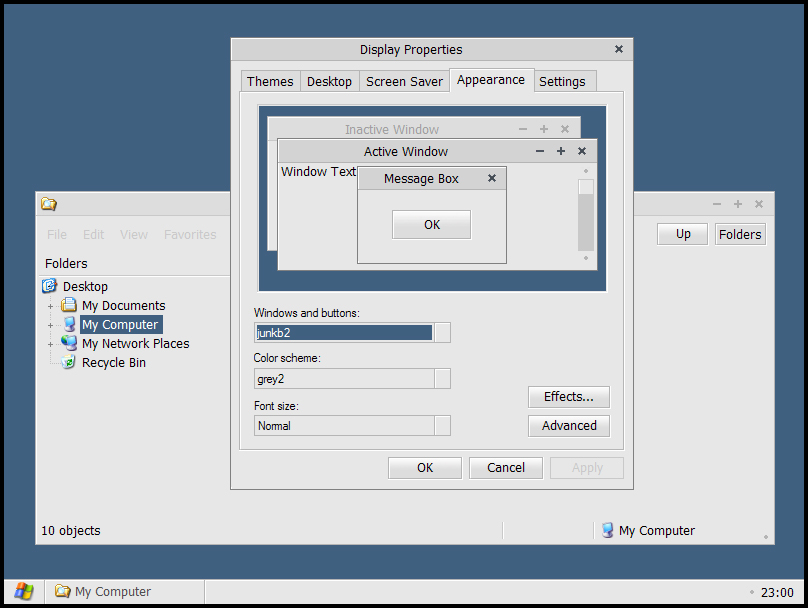The width and height of the screenshot is (808, 608).
Task: Switch to the Settings tab
Action: tap(563, 81)
